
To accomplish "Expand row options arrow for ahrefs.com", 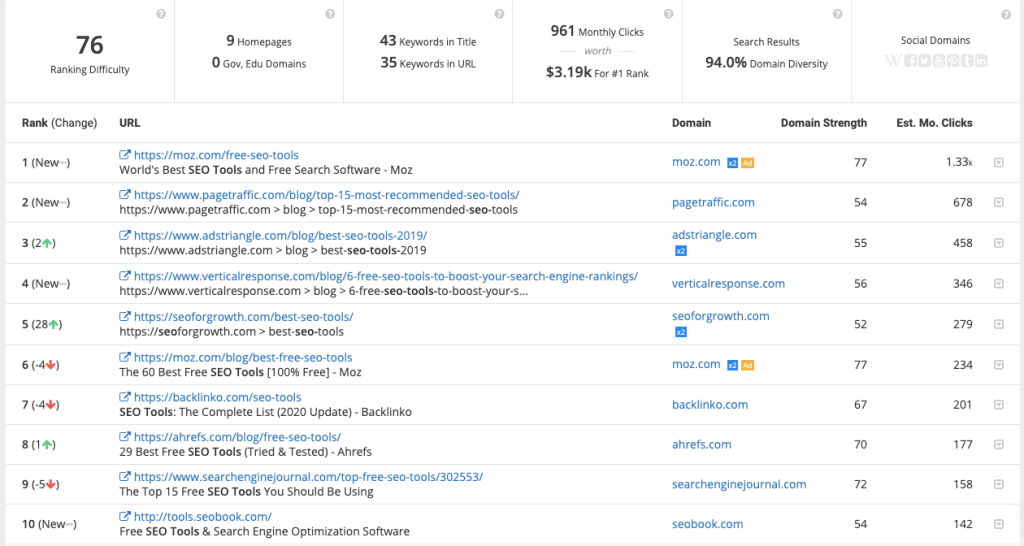I will pos(999,444).
